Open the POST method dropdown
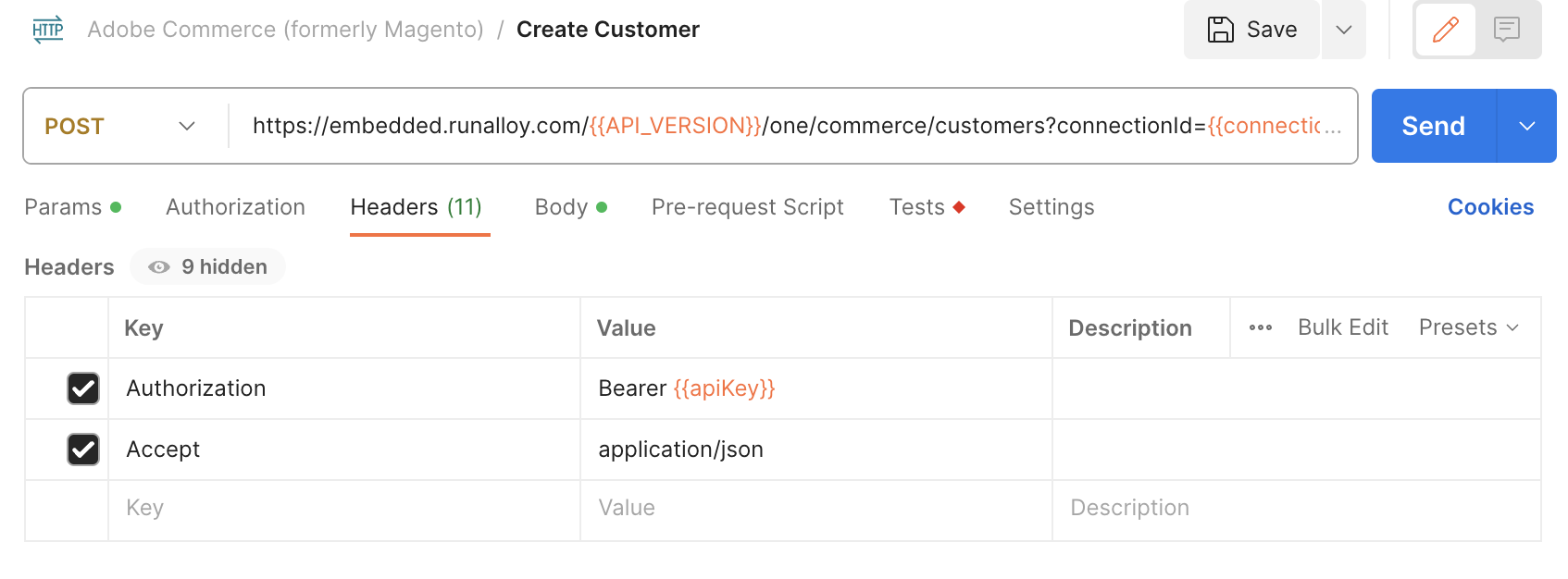Image resolution: width=1568 pixels, height=579 pixels. click(x=121, y=126)
